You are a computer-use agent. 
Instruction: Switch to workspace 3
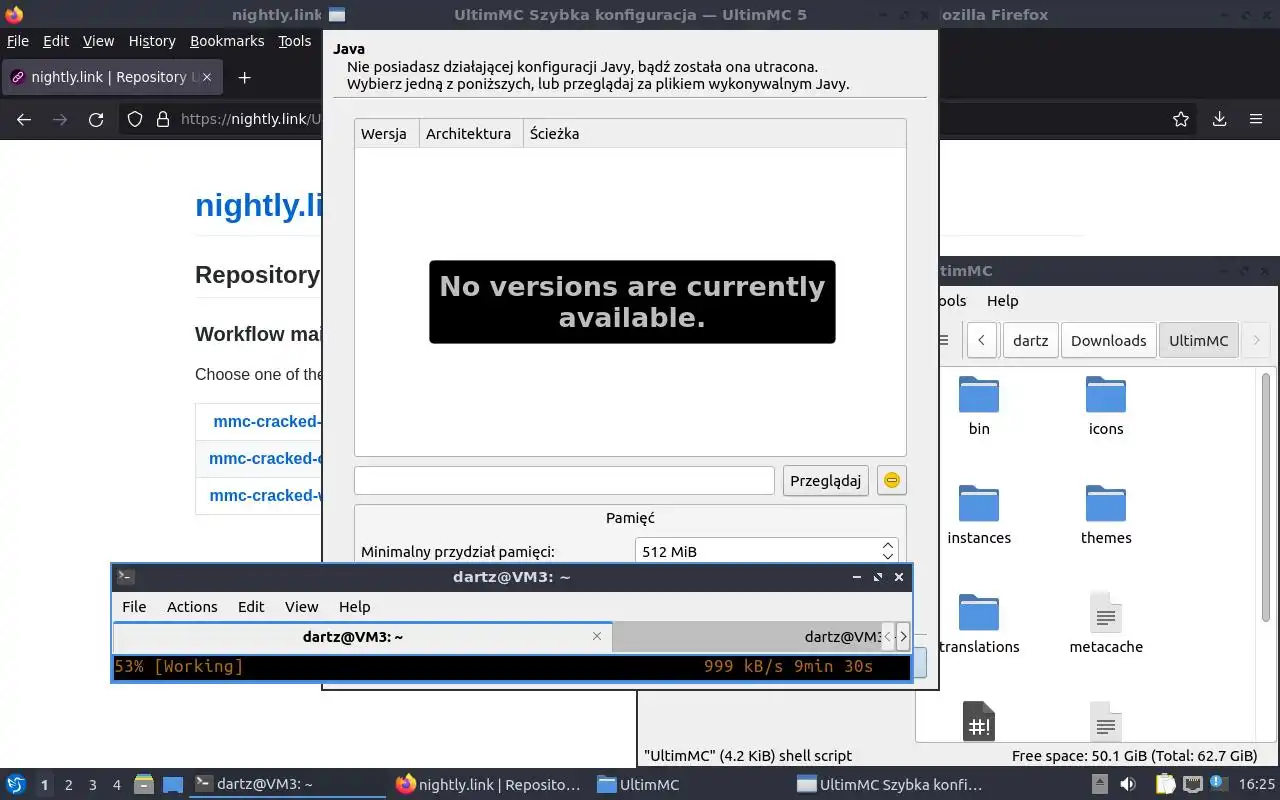93,785
